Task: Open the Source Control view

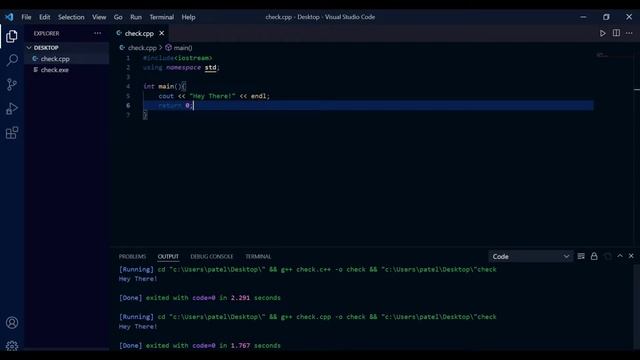Action: click(12, 84)
